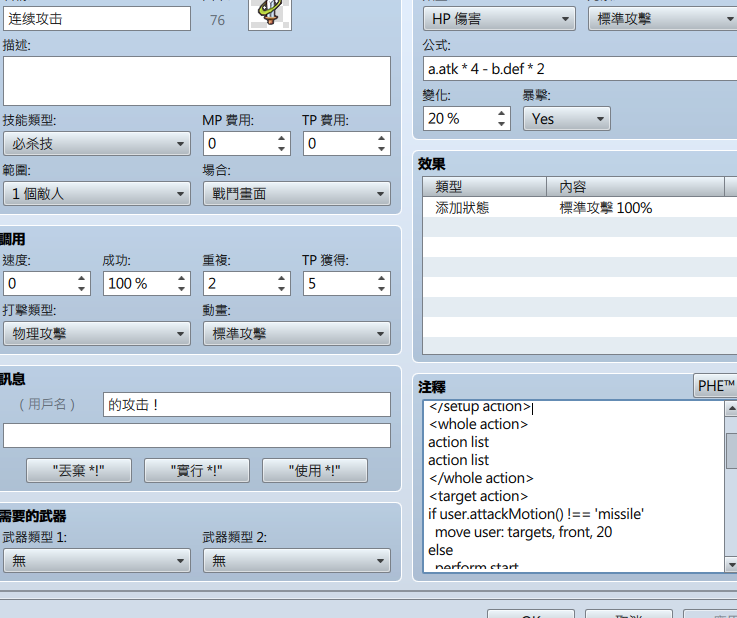Open the 動畫 dropdown showing 標準攻擊
Screen dimensions: 737x618
[x=297, y=334]
